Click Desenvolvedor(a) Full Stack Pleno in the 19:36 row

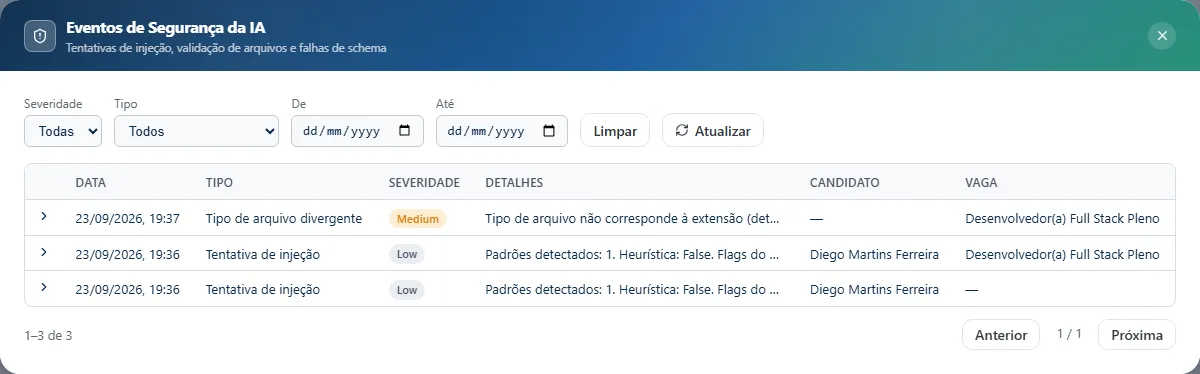[1062, 254]
